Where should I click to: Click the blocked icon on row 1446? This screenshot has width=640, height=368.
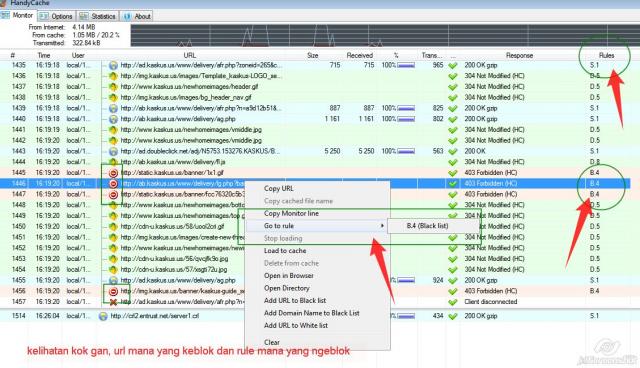pos(113,184)
